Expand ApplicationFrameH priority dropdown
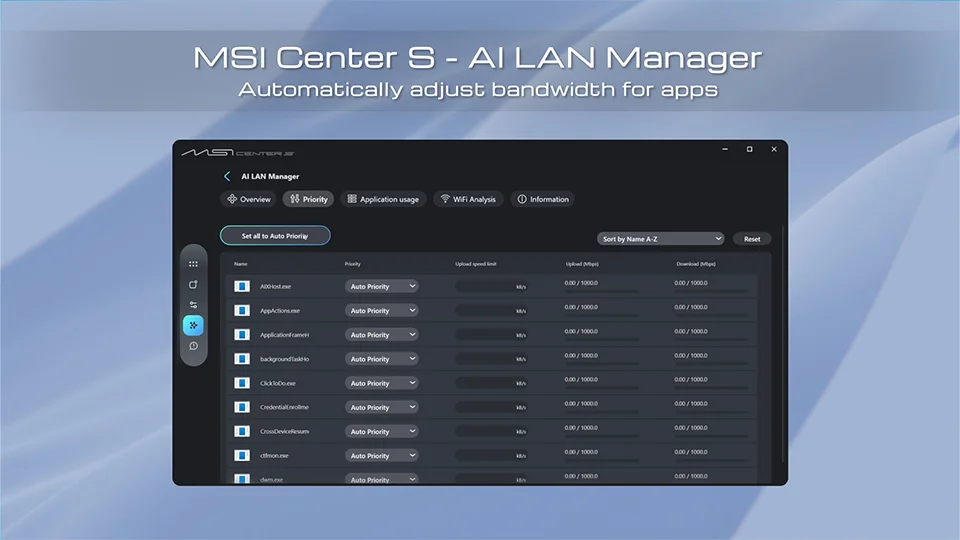 [382, 335]
